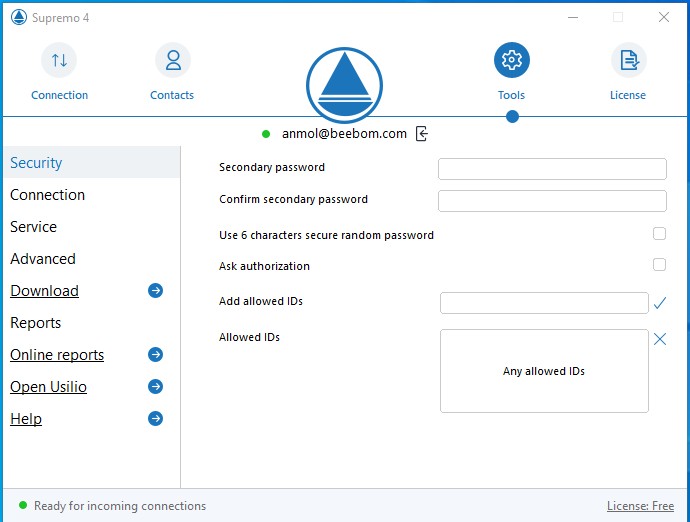Click the Allowed IDs list box

click(x=544, y=371)
